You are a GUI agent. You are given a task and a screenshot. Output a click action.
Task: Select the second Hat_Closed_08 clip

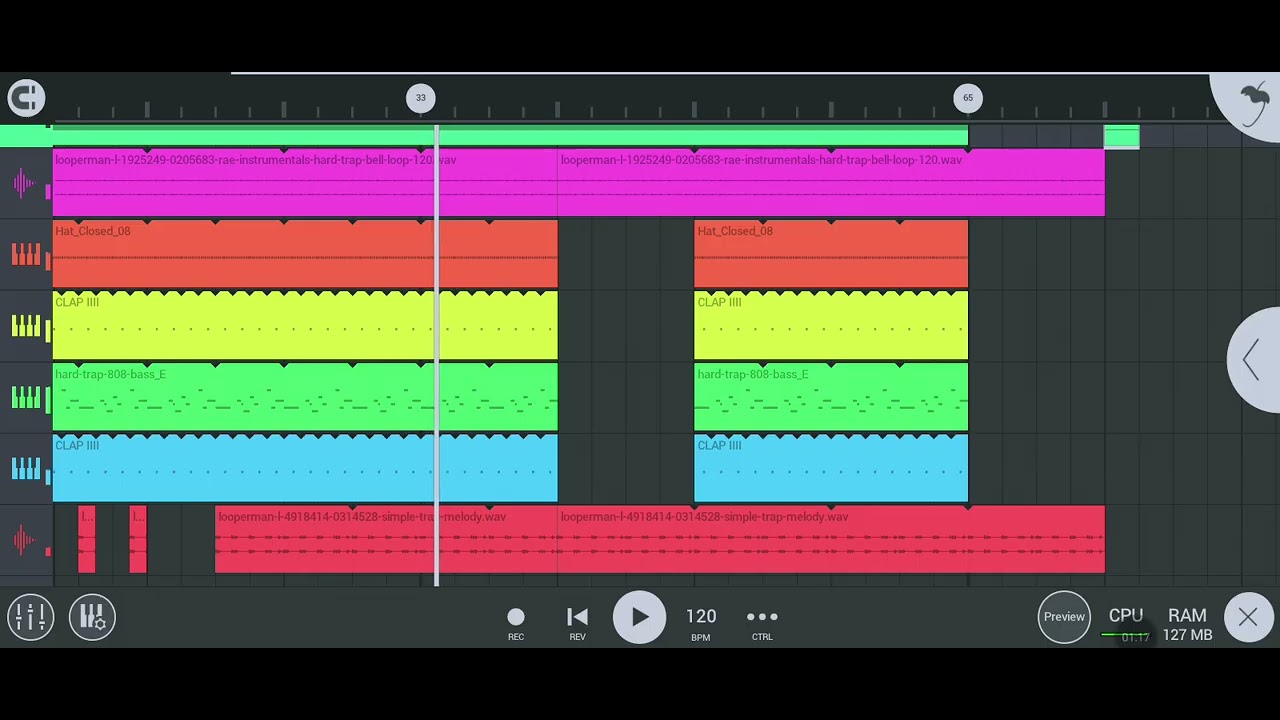point(831,255)
